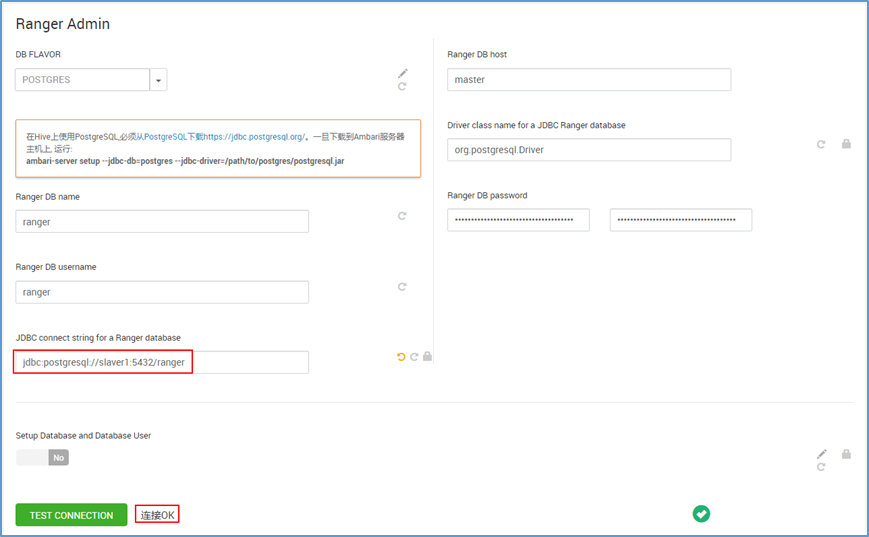Click the Ranger DB name field
The image size is (869, 537).
pyautogui.click(x=162, y=222)
